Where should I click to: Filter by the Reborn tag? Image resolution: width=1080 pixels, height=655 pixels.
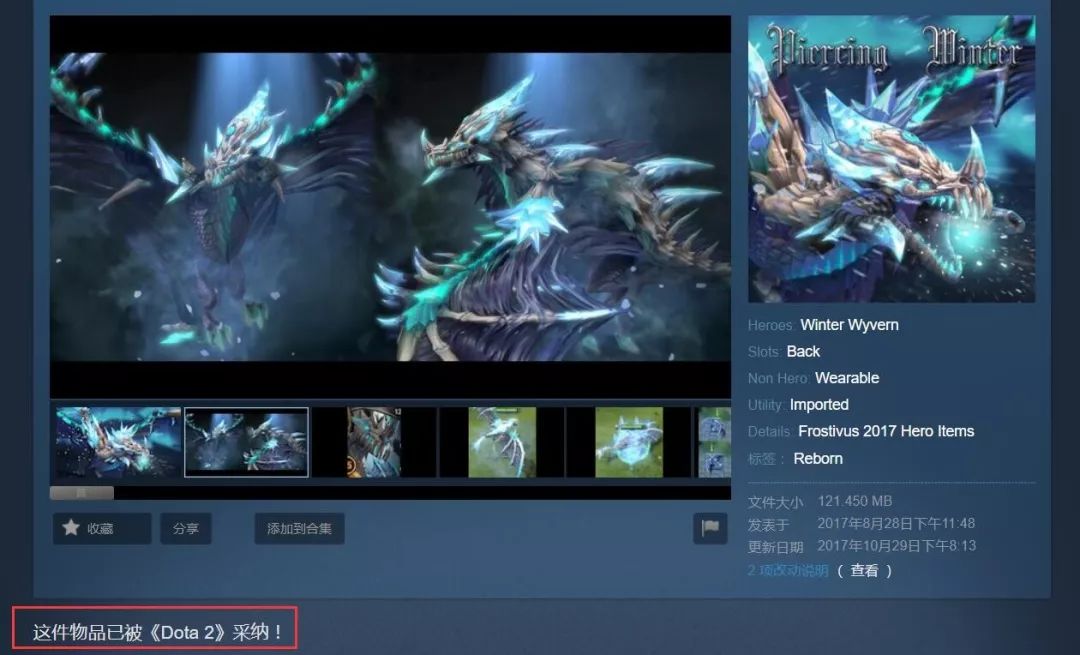click(818, 457)
